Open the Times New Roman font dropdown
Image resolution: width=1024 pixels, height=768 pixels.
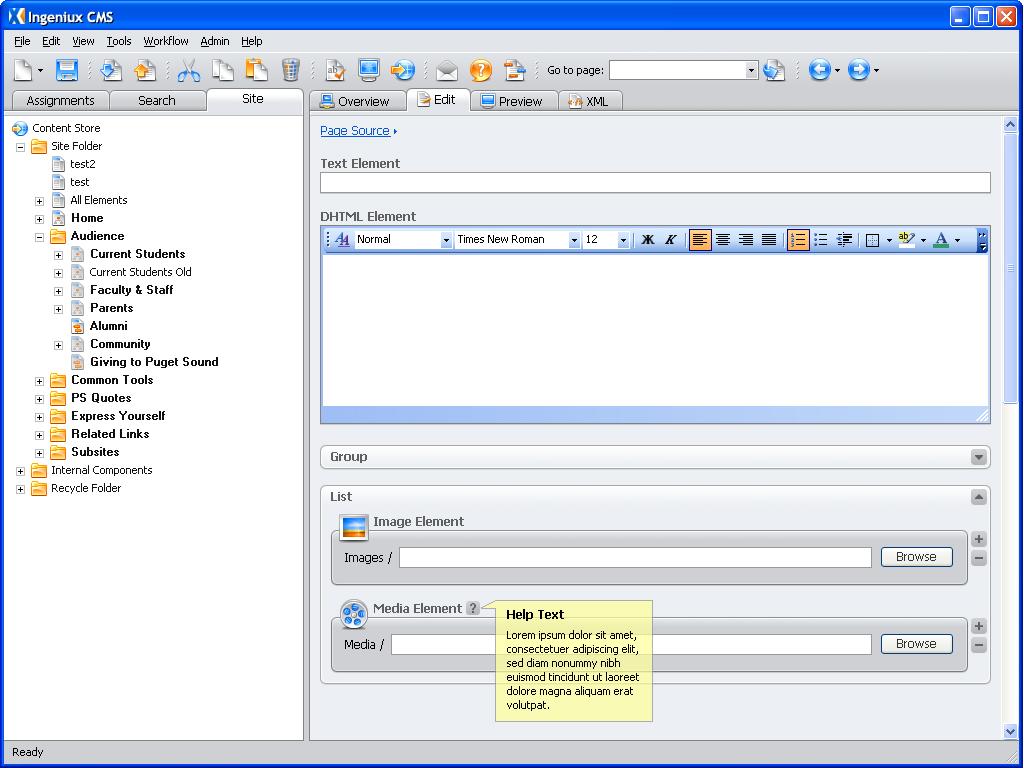[x=573, y=240]
